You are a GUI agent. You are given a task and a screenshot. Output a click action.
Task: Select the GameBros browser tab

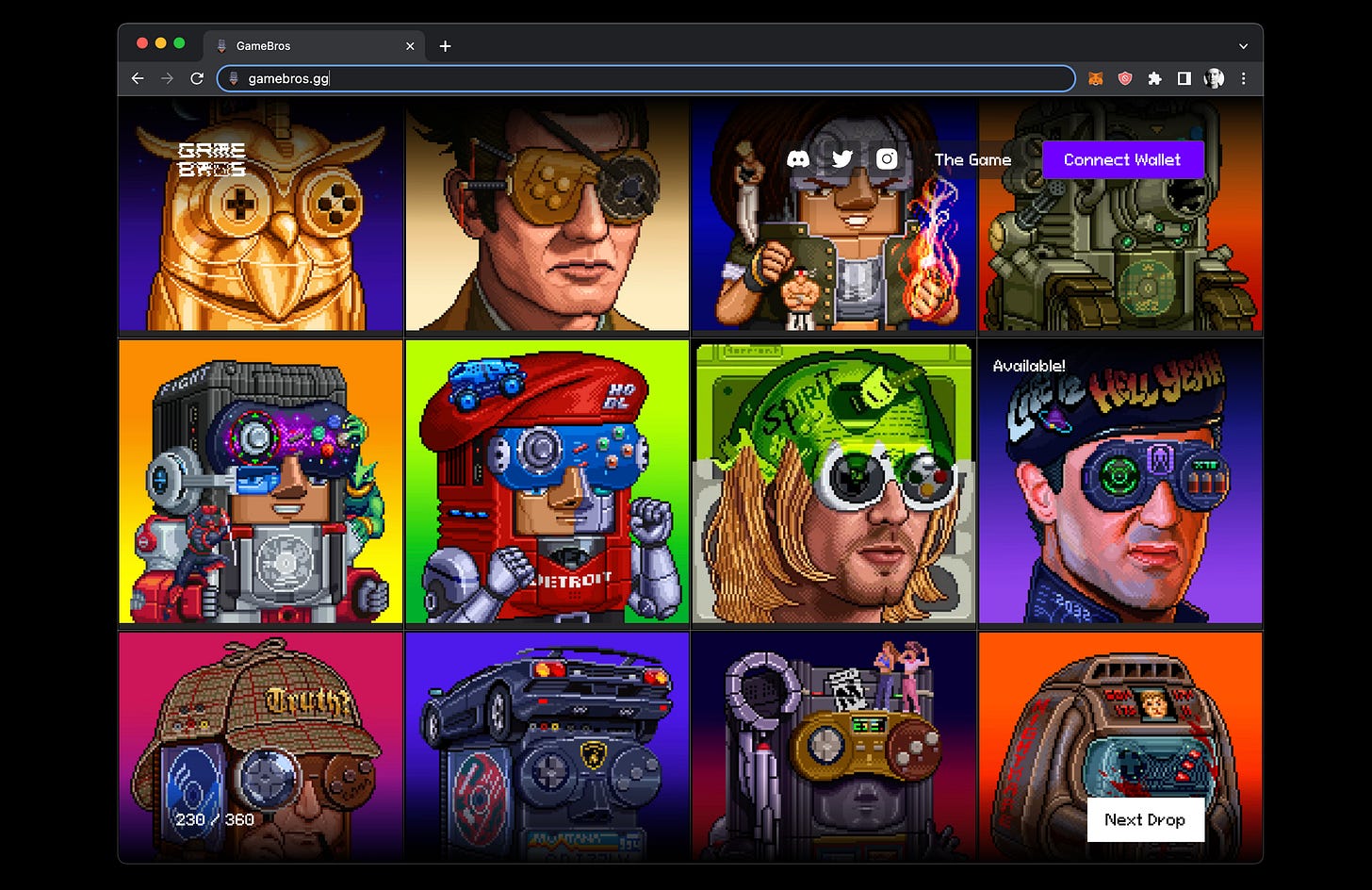click(x=316, y=45)
